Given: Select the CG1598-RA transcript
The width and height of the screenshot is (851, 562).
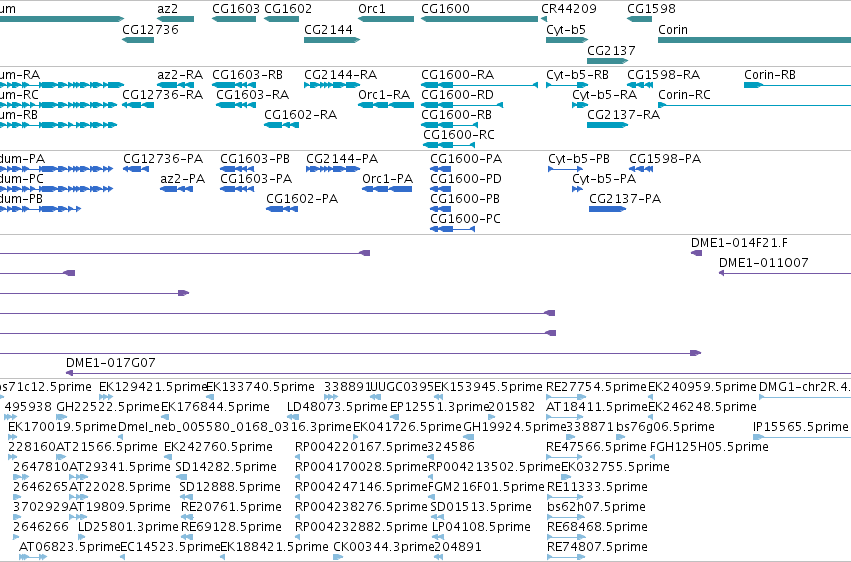Looking at the screenshot, I should click(x=639, y=85).
